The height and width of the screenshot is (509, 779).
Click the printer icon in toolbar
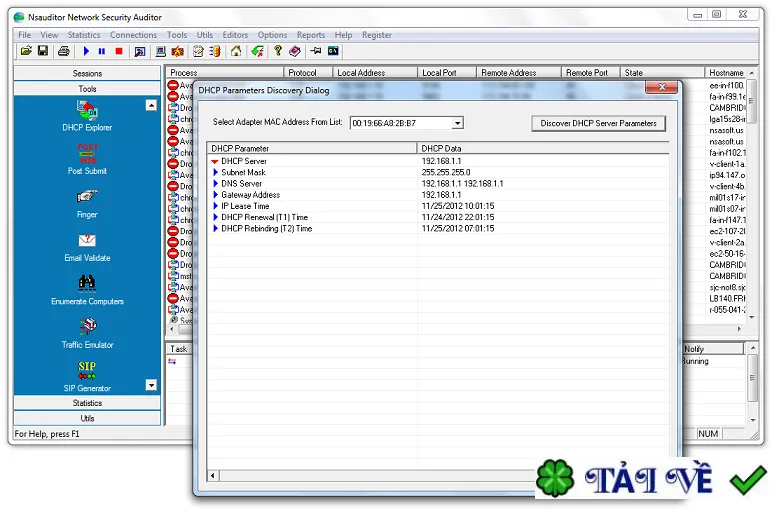[x=64, y=51]
